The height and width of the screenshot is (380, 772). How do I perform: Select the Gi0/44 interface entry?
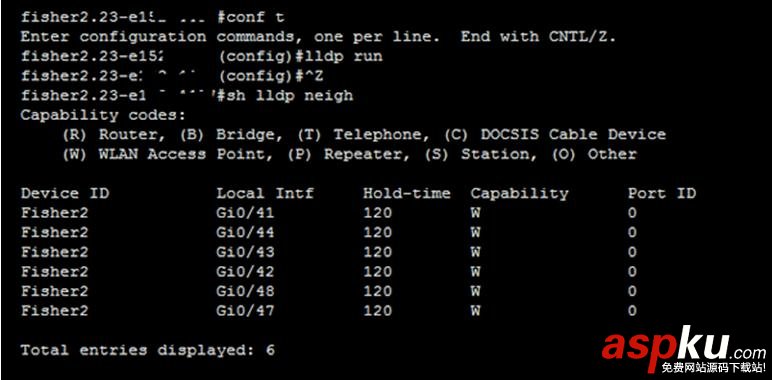click(x=245, y=232)
